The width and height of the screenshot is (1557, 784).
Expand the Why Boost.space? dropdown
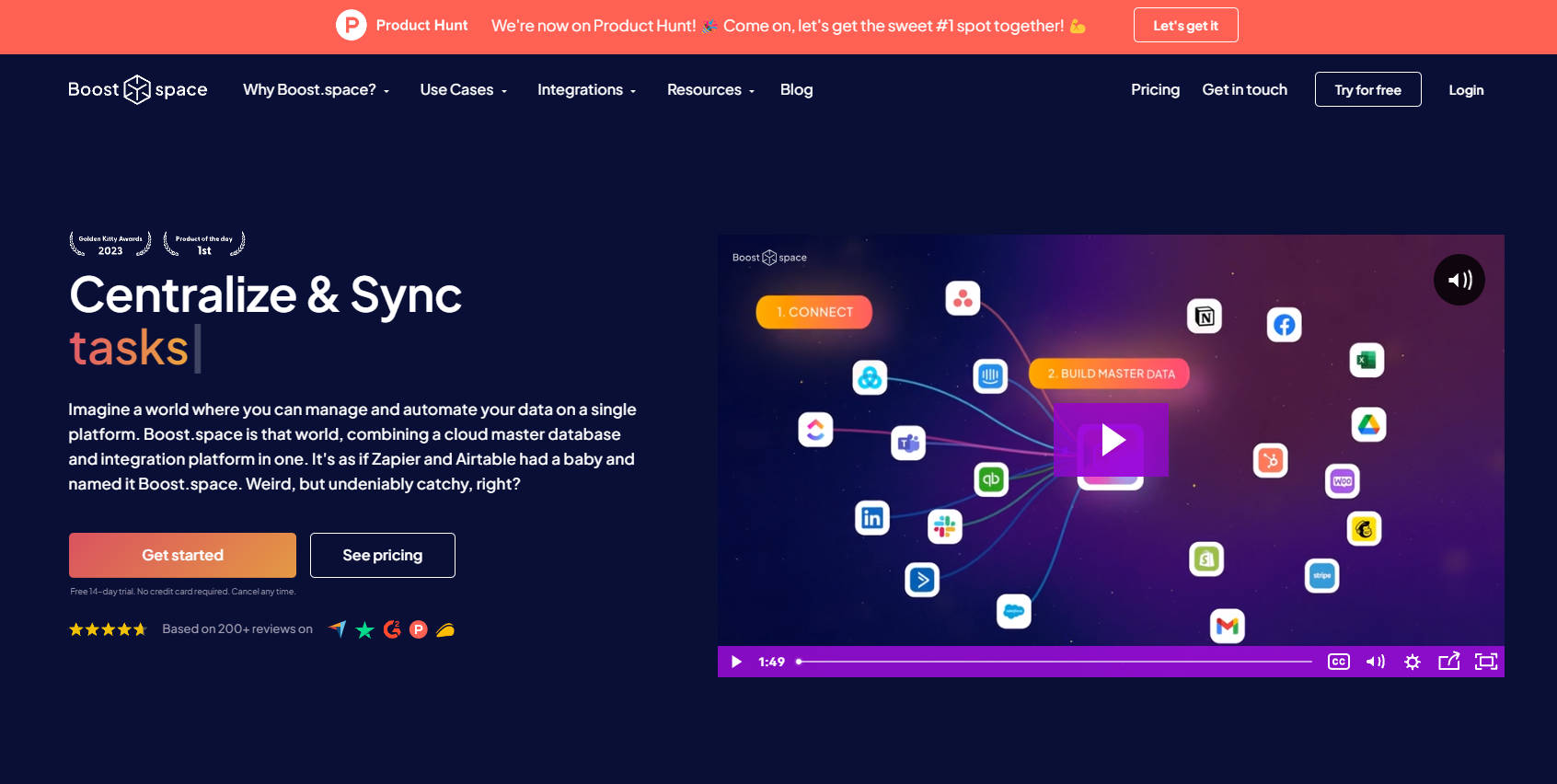pos(316,90)
